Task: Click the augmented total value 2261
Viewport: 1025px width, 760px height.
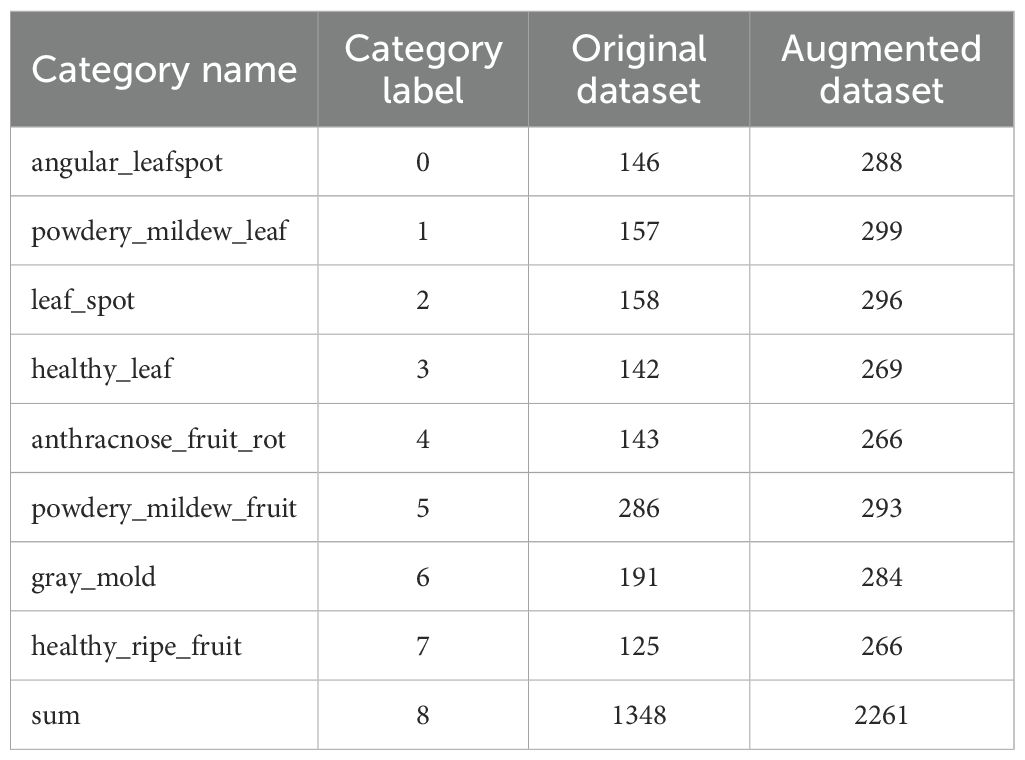Action: pos(881,715)
